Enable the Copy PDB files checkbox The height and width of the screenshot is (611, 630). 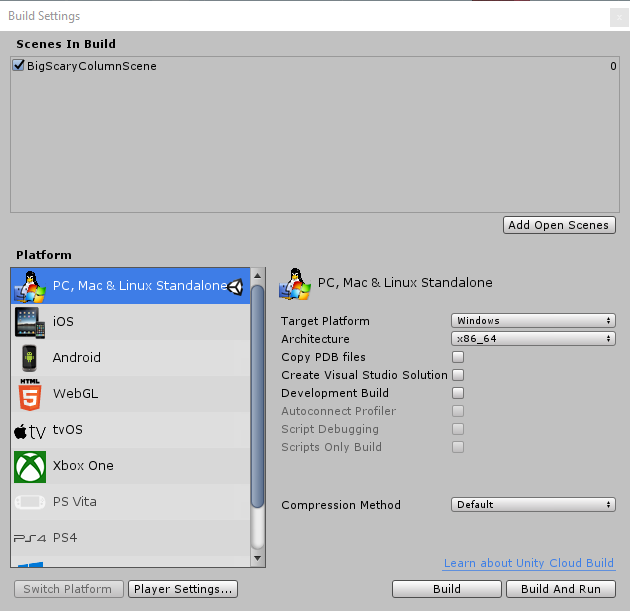[x=458, y=357]
